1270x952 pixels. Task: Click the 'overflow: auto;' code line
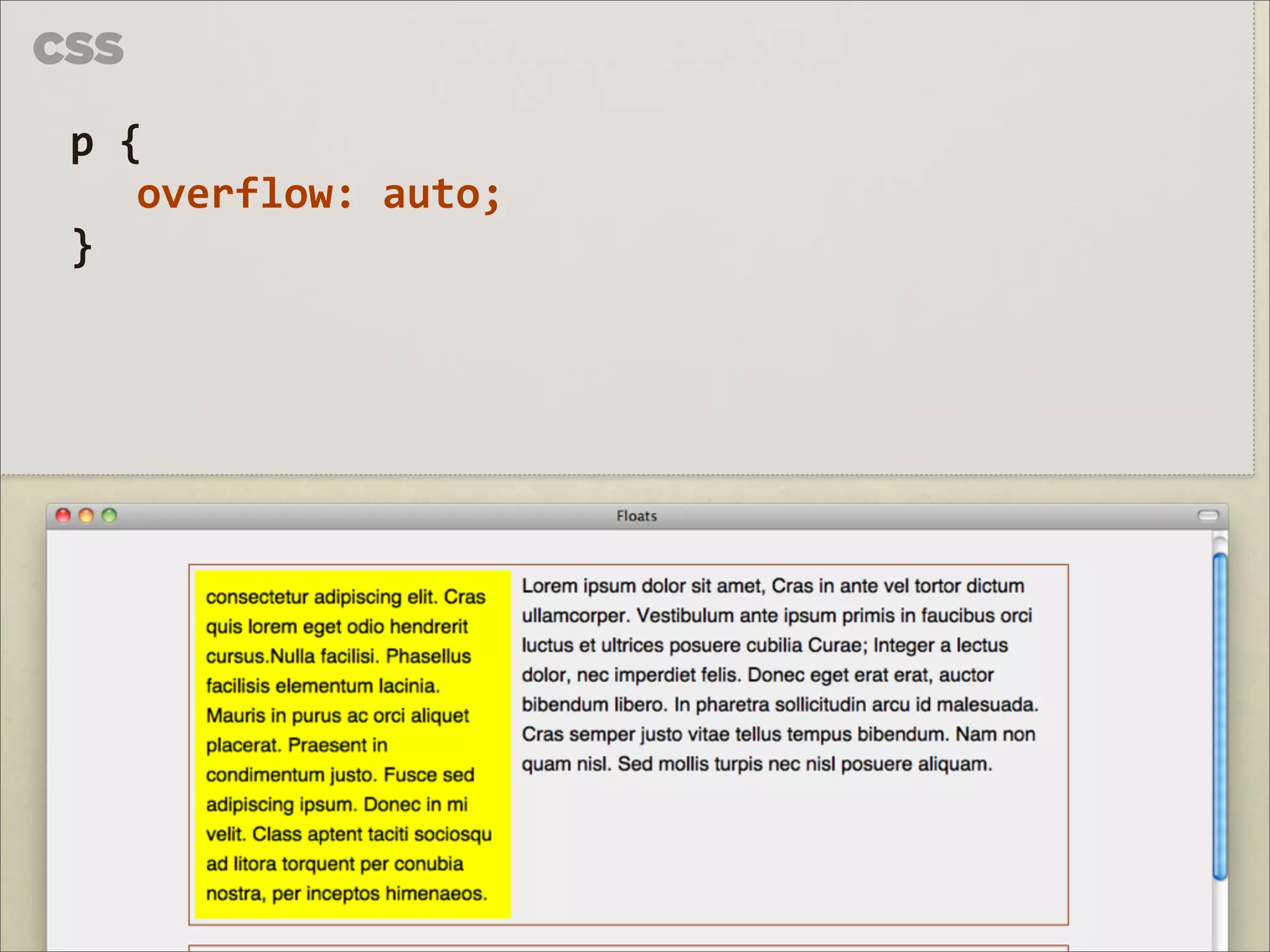[318, 195]
